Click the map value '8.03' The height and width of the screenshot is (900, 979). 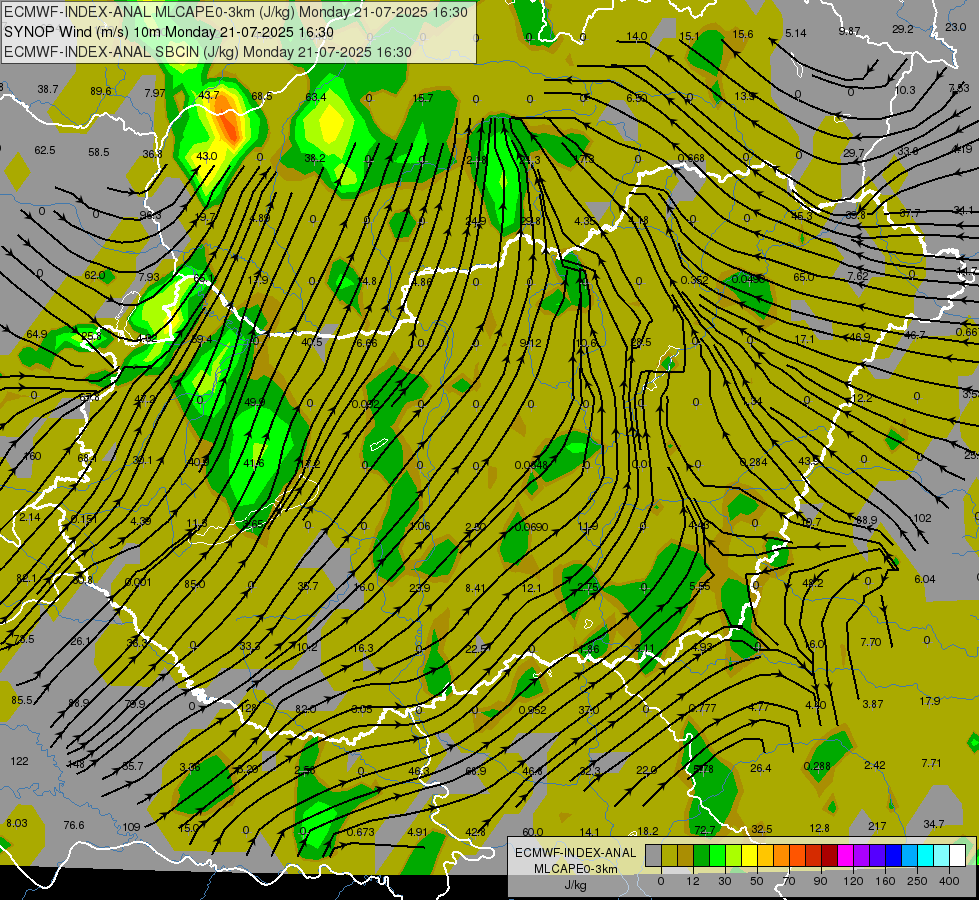pyautogui.click(x=17, y=823)
